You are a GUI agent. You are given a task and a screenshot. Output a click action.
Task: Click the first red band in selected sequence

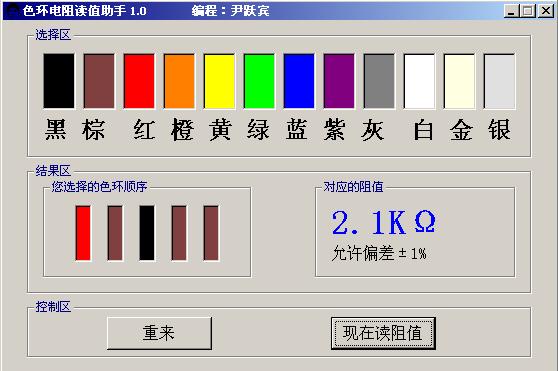click(83, 233)
